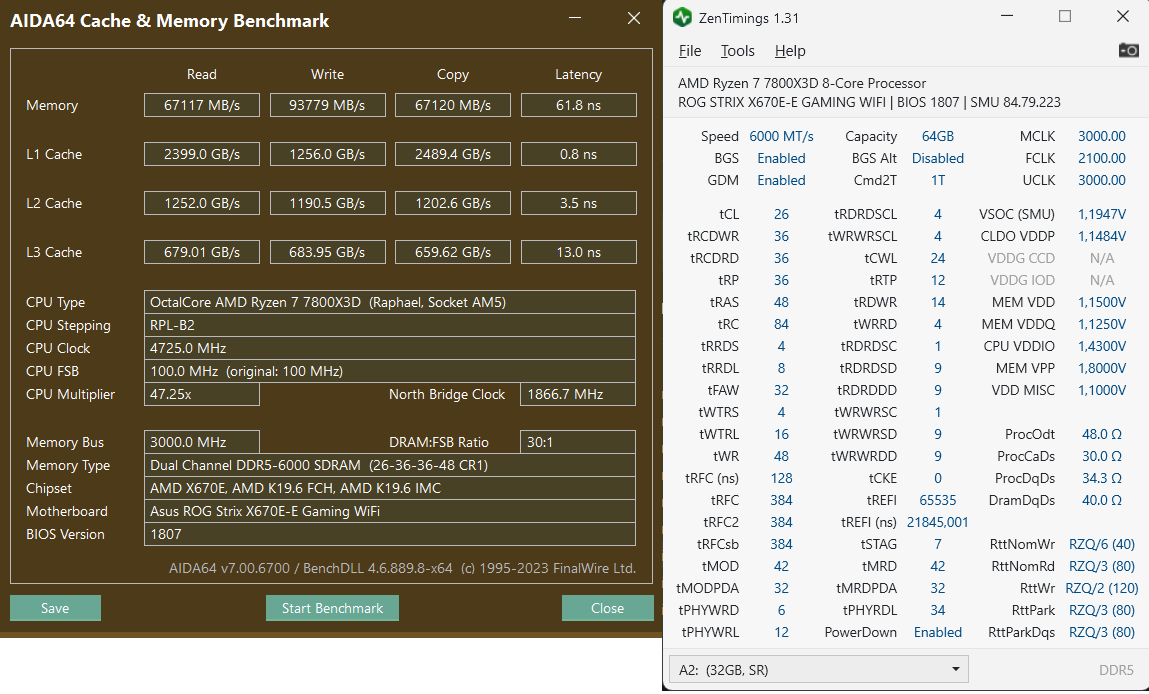This screenshot has height=694, width=1149.
Task: Click the L3 Cache Read 679.01 GB/s value
Action: tap(202, 252)
